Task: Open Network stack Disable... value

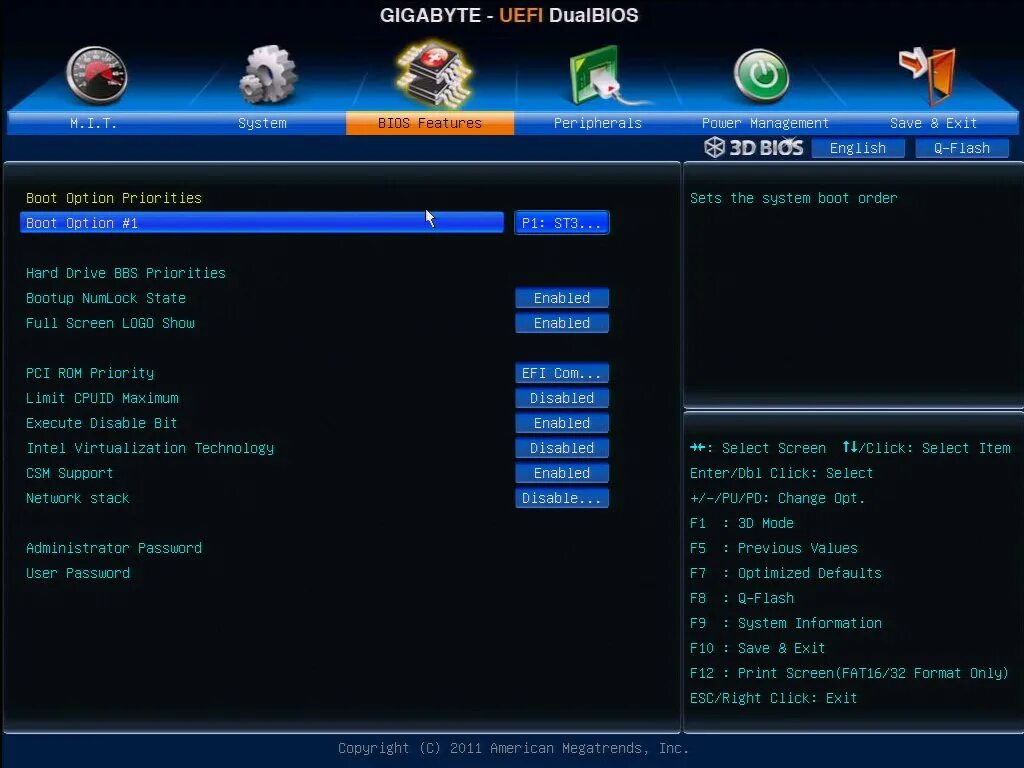Action: [562, 498]
